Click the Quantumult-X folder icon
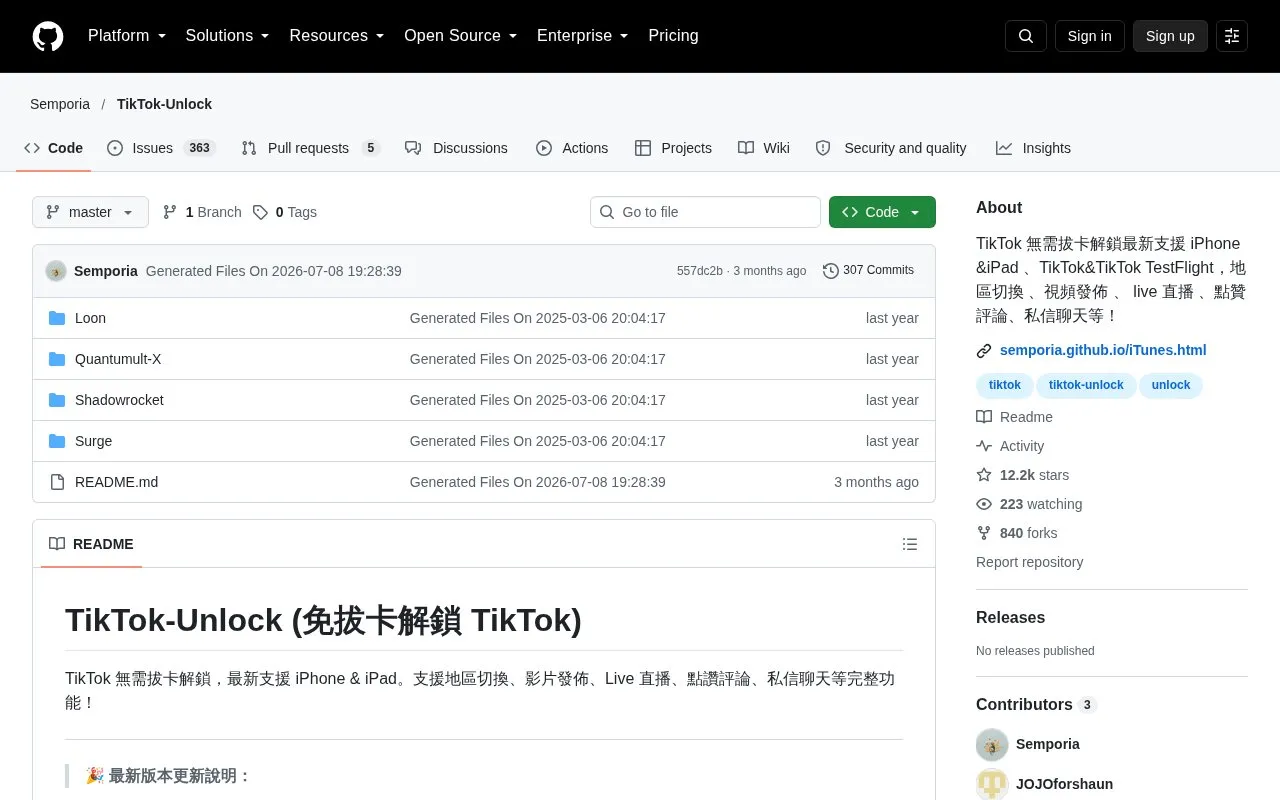The height and width of the screenshot is (800, 1280). [x=57, y=359]
